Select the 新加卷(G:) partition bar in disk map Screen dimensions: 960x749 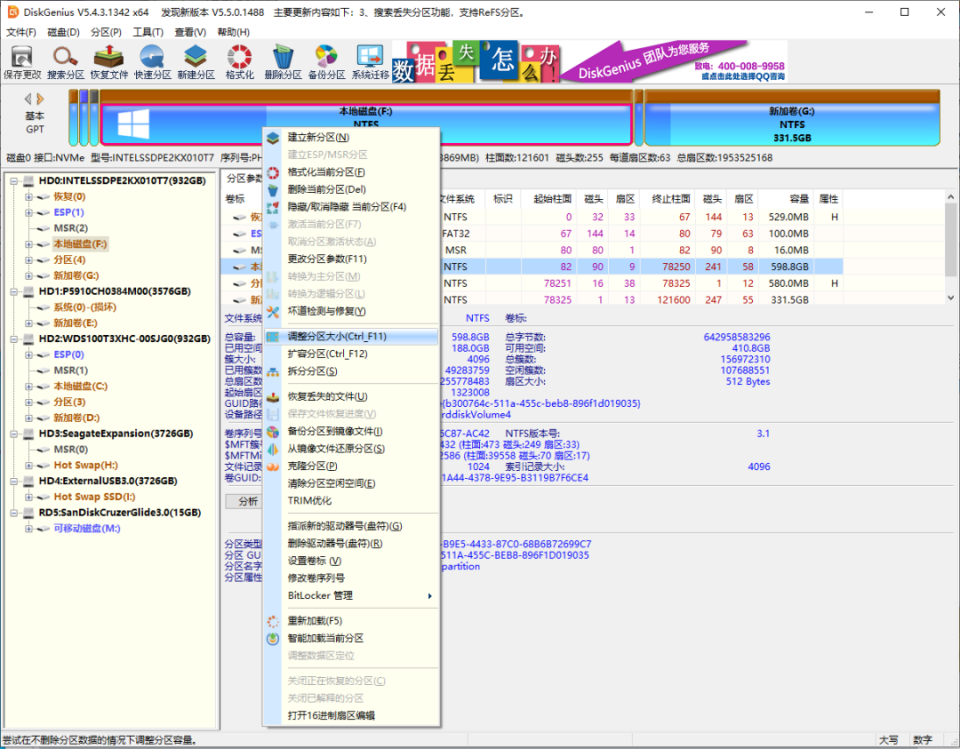[792, 124]
